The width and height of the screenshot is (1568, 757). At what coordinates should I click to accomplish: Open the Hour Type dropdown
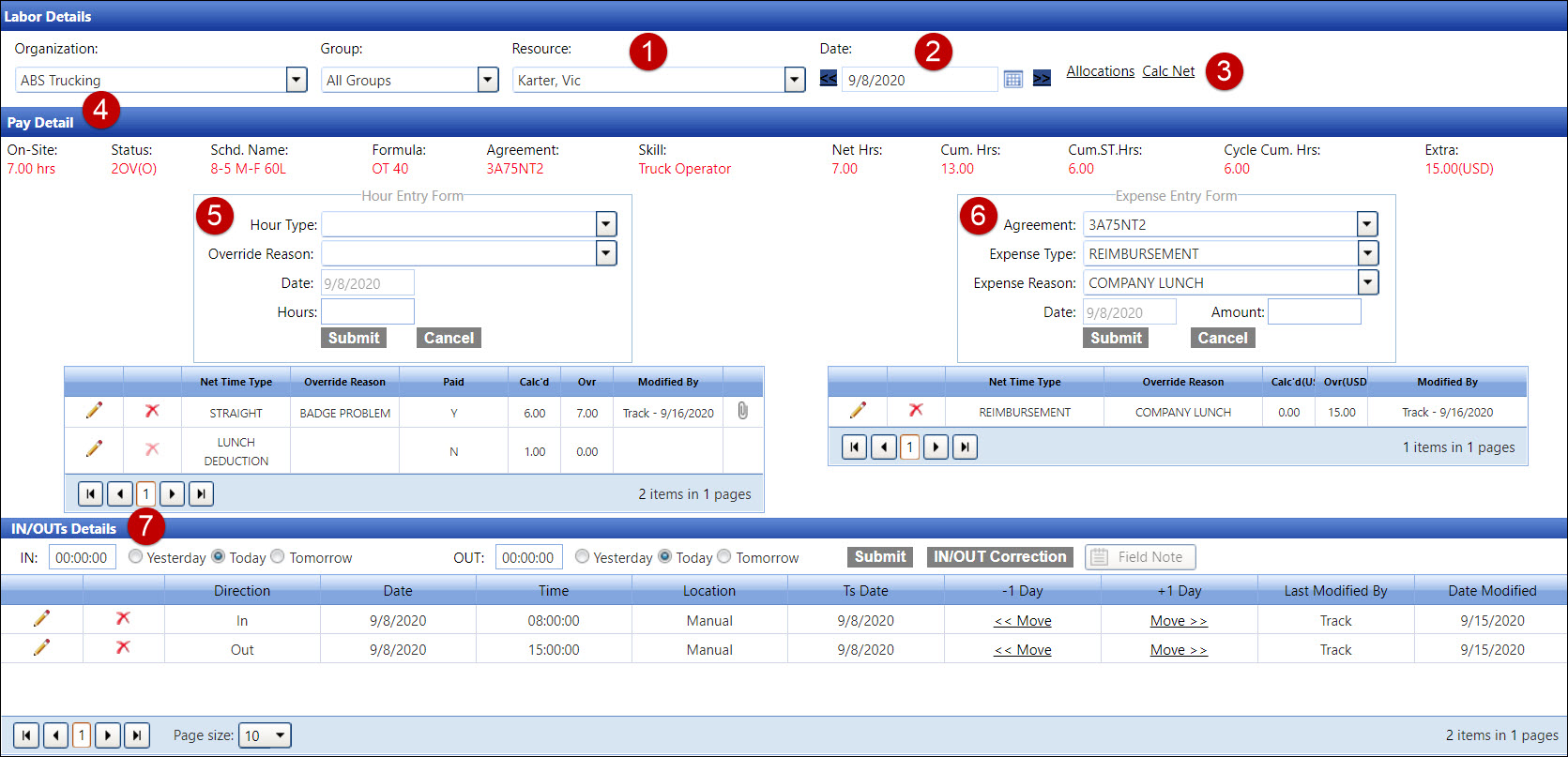tap(606, 224)
